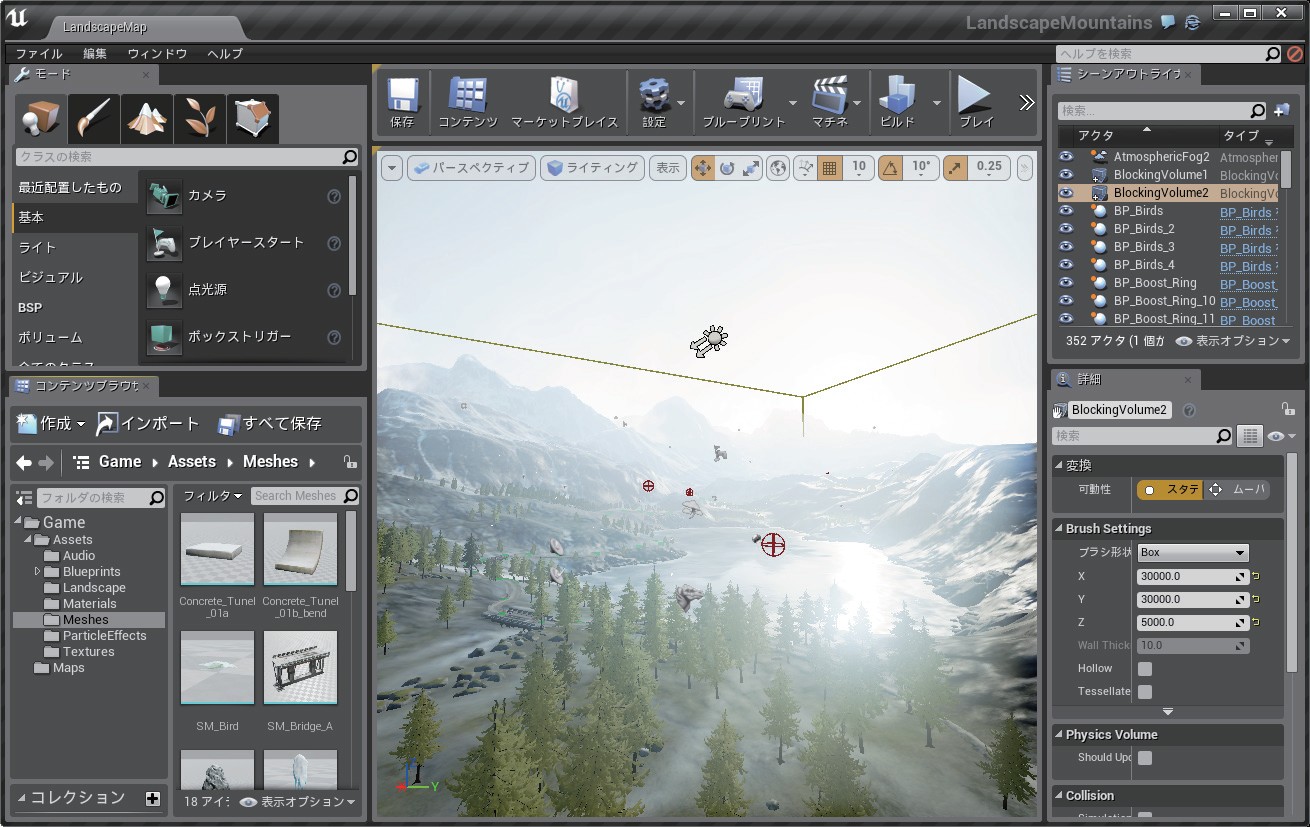Click the Save toolbar icon
This screenshot has width=1310, height=827.
pos(402,103)
